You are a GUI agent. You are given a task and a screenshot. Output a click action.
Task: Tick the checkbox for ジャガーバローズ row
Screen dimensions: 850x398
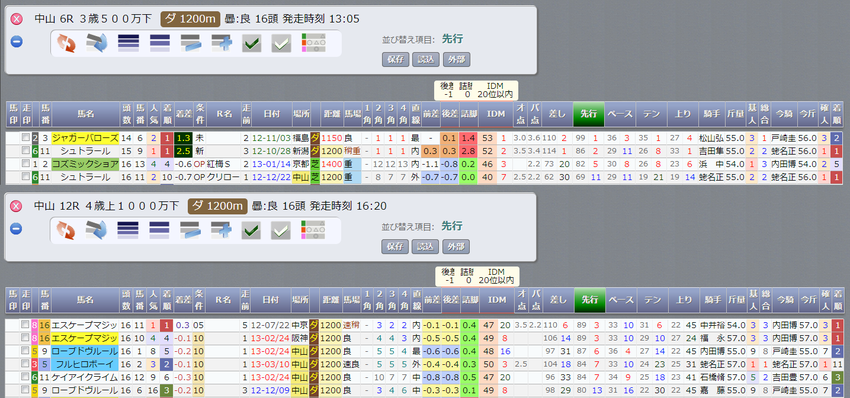tap(25, 138)
